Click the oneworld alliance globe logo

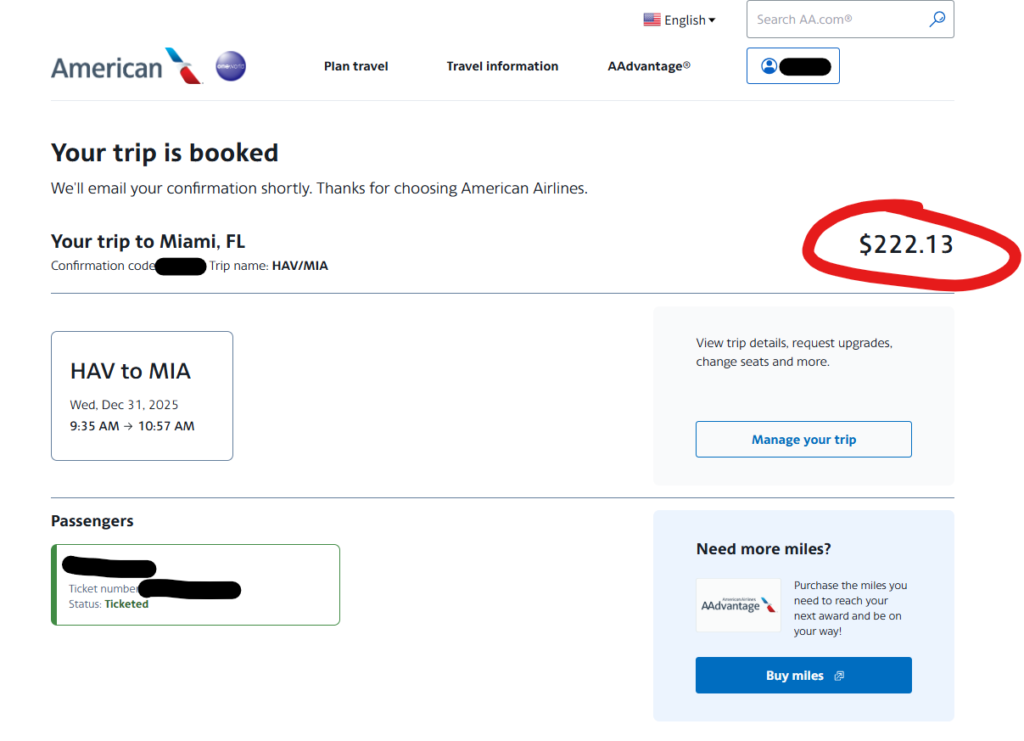[x=231, y=67]
